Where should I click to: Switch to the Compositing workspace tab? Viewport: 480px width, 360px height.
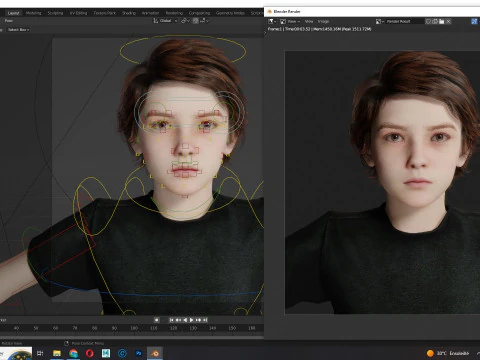point(199,13)
